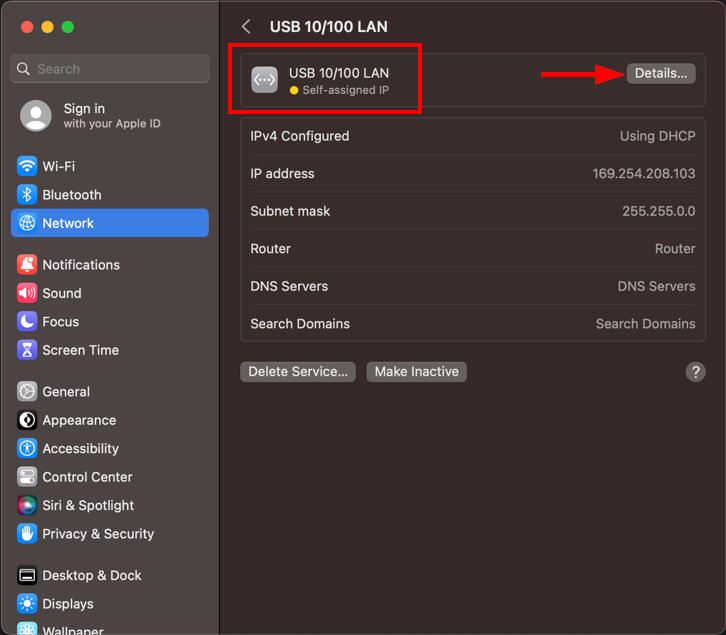Go back using the back chevron

point(246,26)
